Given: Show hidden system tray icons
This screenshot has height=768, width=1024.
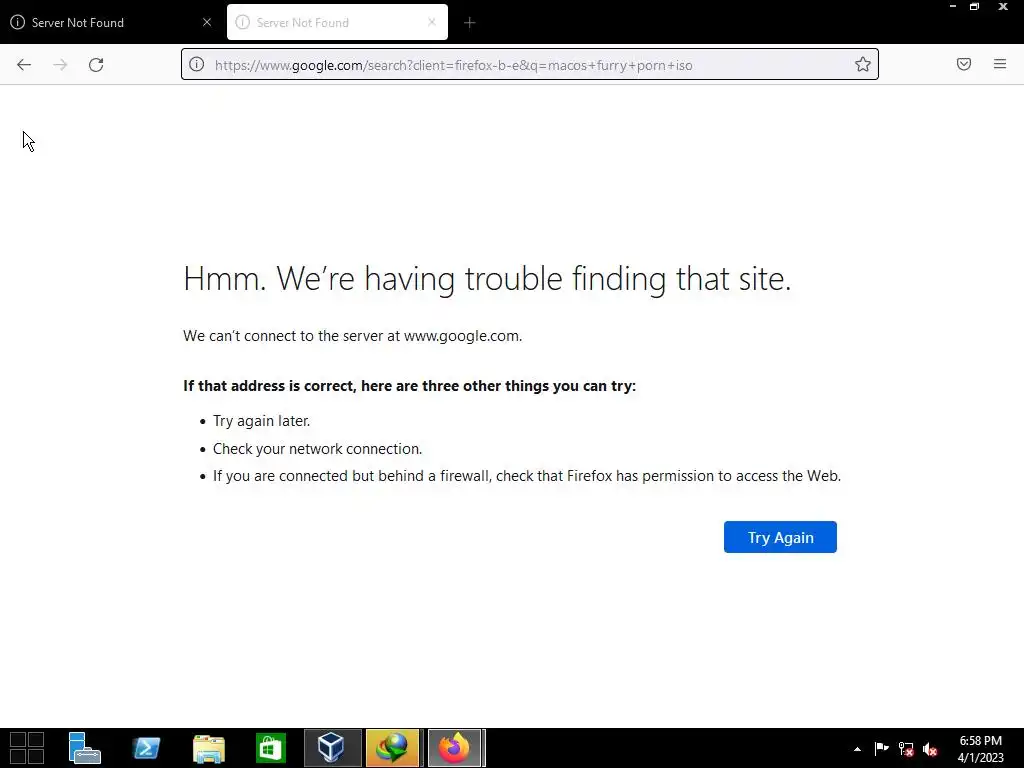Looking at the screenshot, I should [x=857, y=749].
